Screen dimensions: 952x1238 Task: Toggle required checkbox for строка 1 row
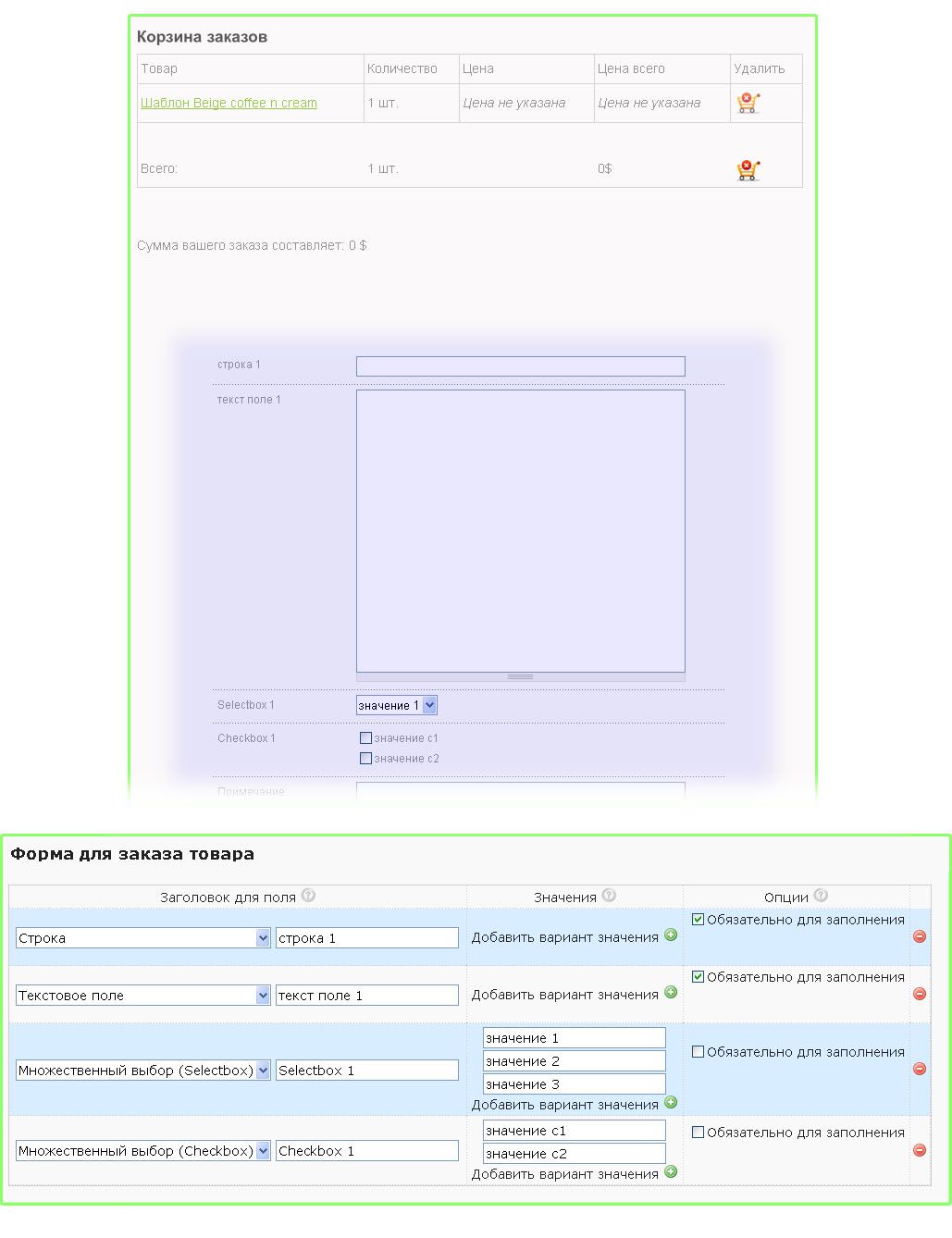(699, 920)
